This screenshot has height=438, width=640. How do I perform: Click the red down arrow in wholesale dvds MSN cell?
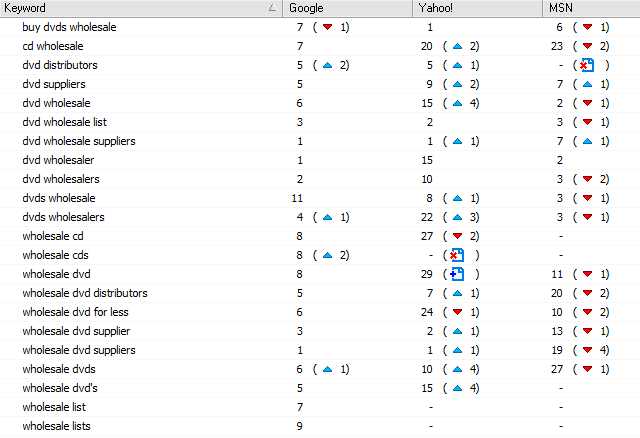[587, 369]
